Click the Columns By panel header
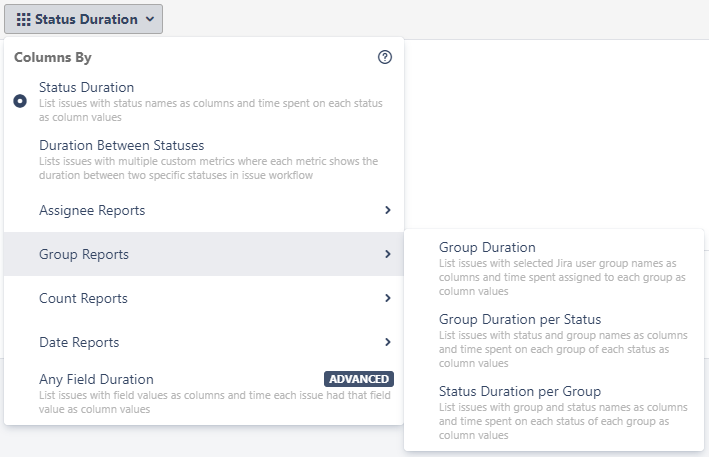This screenshot has width=709, height=457. click(53, 58)
